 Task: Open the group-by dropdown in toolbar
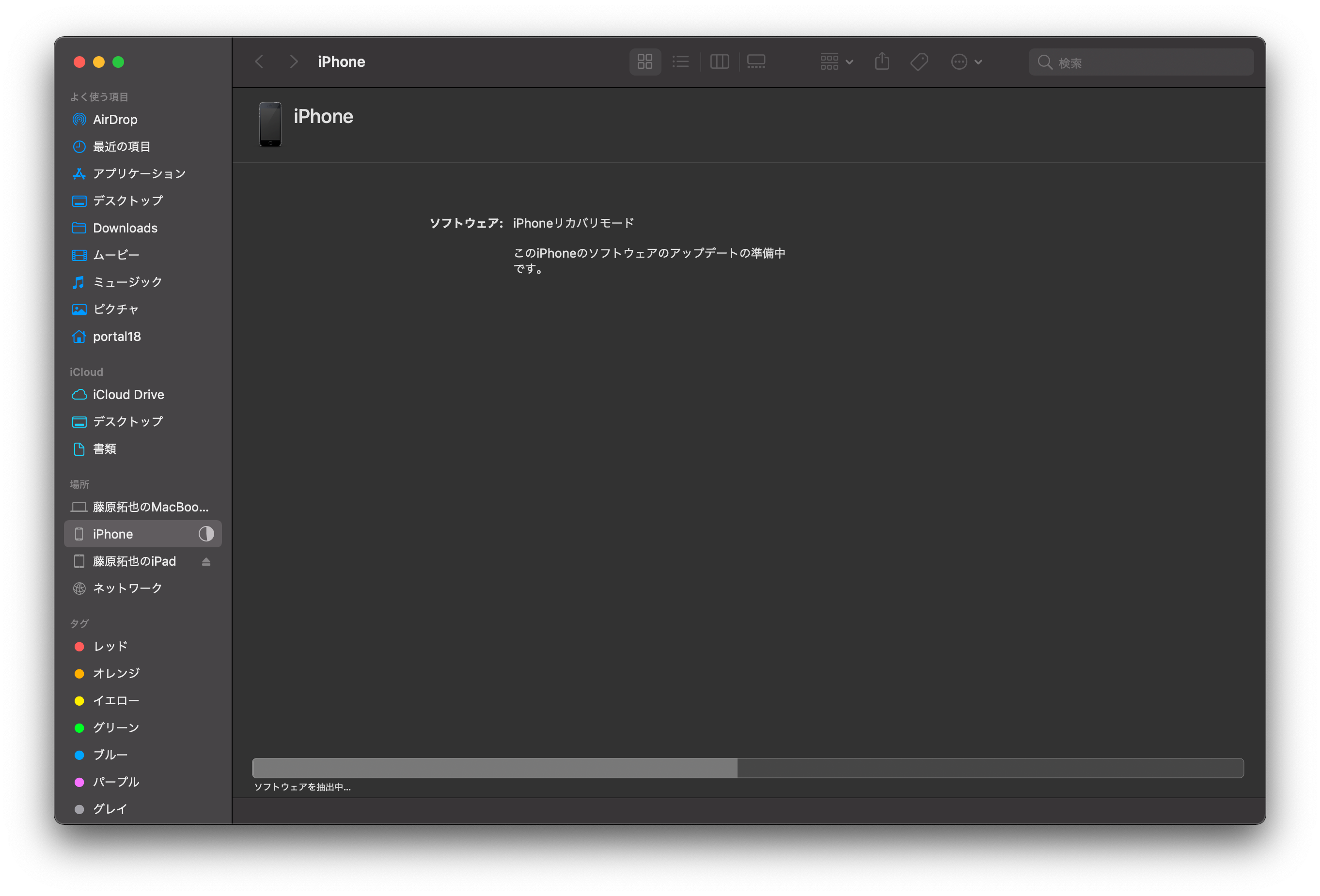836,62
